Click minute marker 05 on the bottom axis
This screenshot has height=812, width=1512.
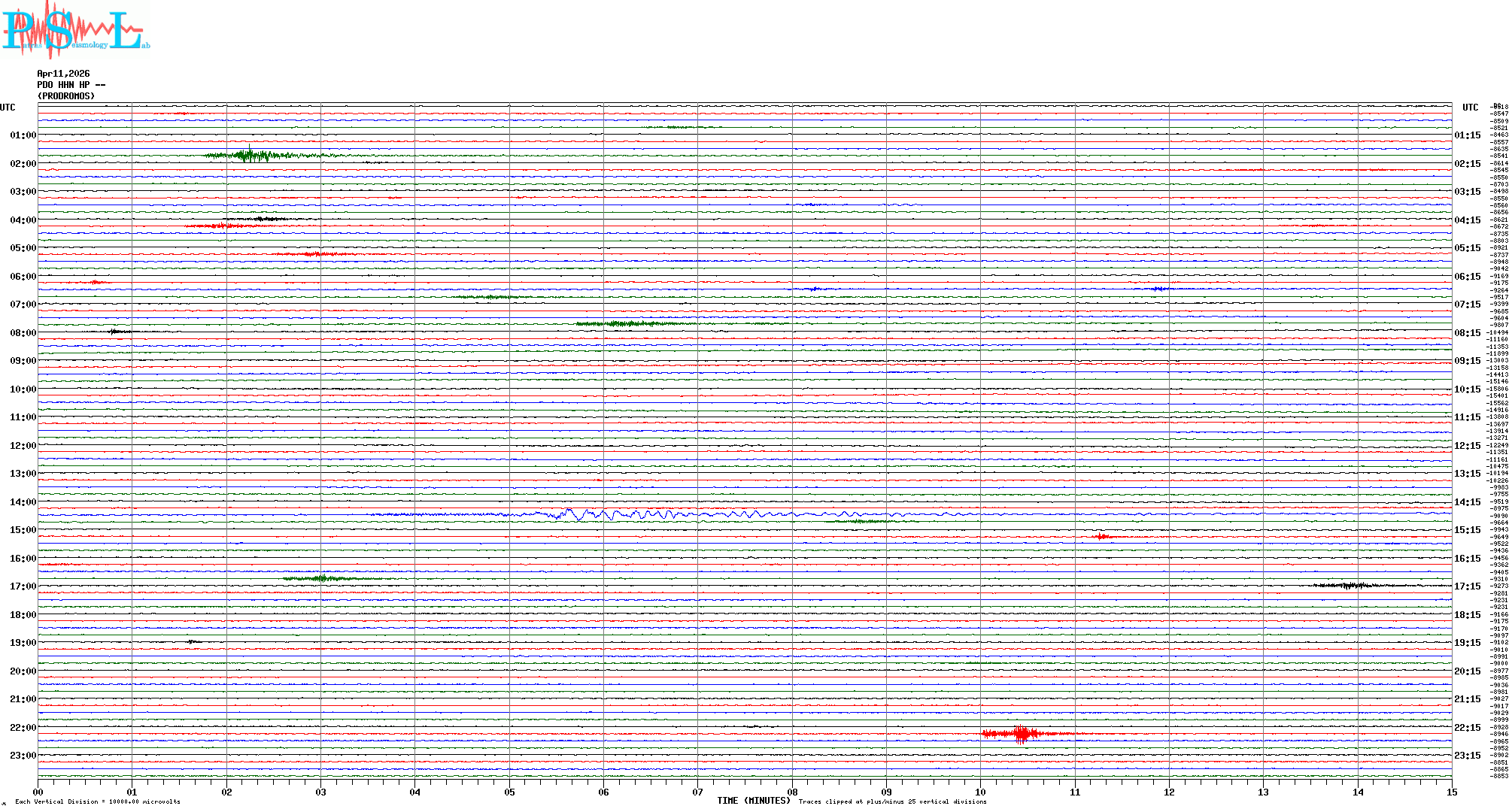click(509, 792)
